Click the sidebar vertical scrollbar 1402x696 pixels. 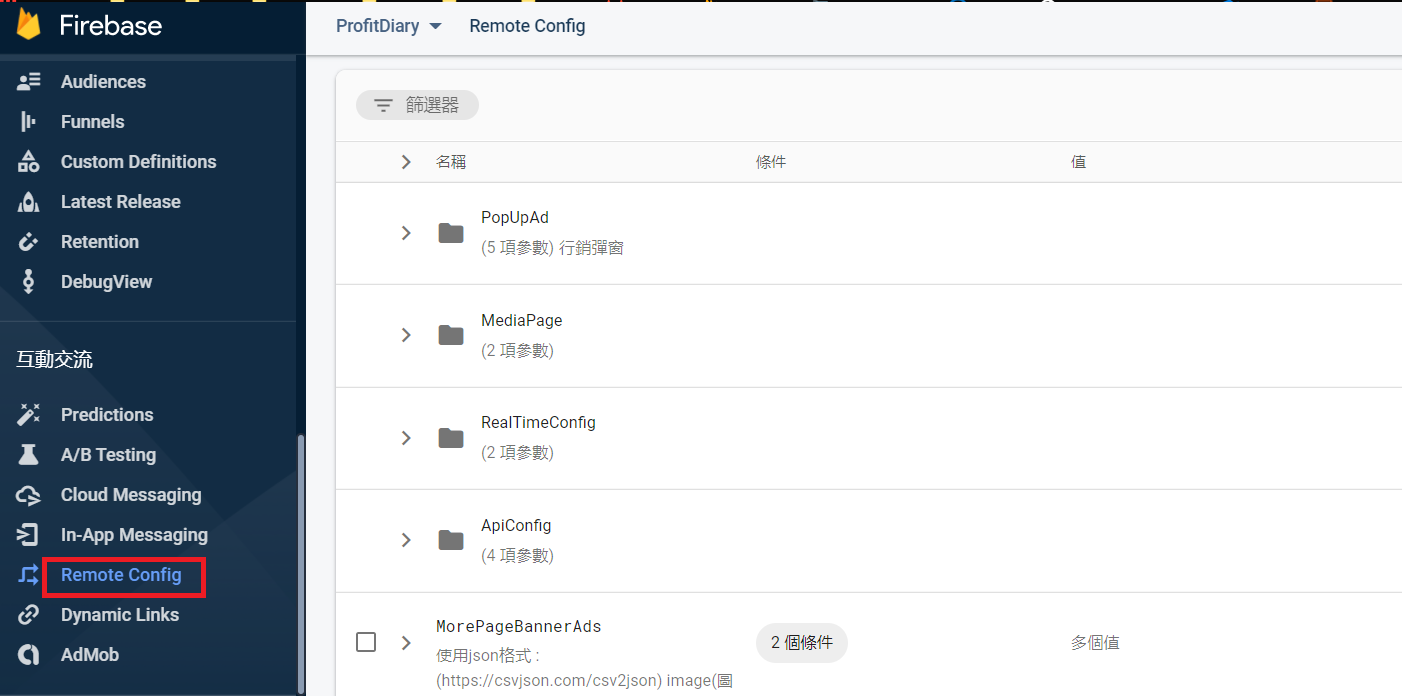coord(301,560)
